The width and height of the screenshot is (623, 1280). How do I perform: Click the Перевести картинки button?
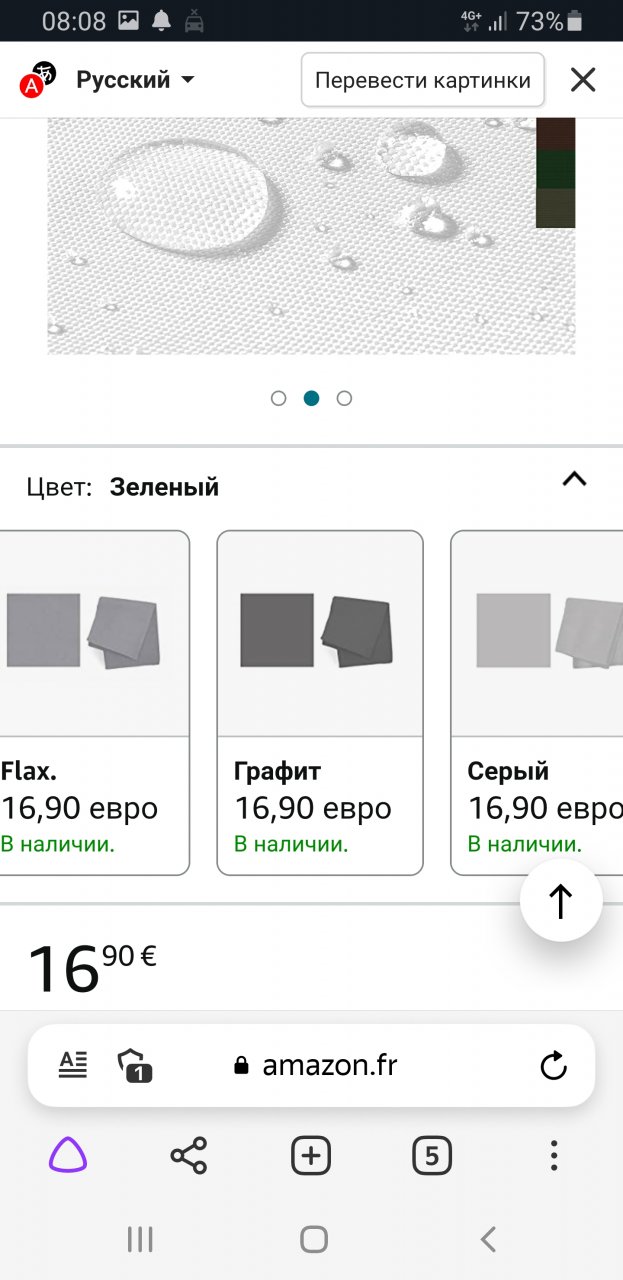(422, 80)
